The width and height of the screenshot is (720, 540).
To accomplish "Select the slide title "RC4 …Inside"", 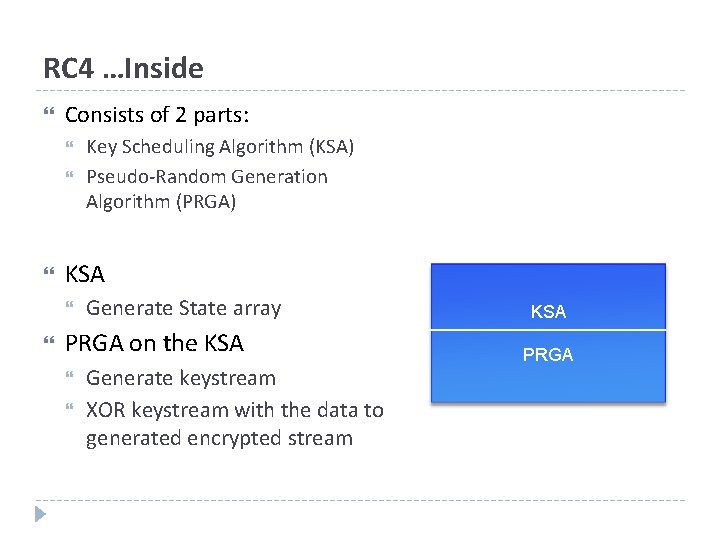I will tap(123, 68).
